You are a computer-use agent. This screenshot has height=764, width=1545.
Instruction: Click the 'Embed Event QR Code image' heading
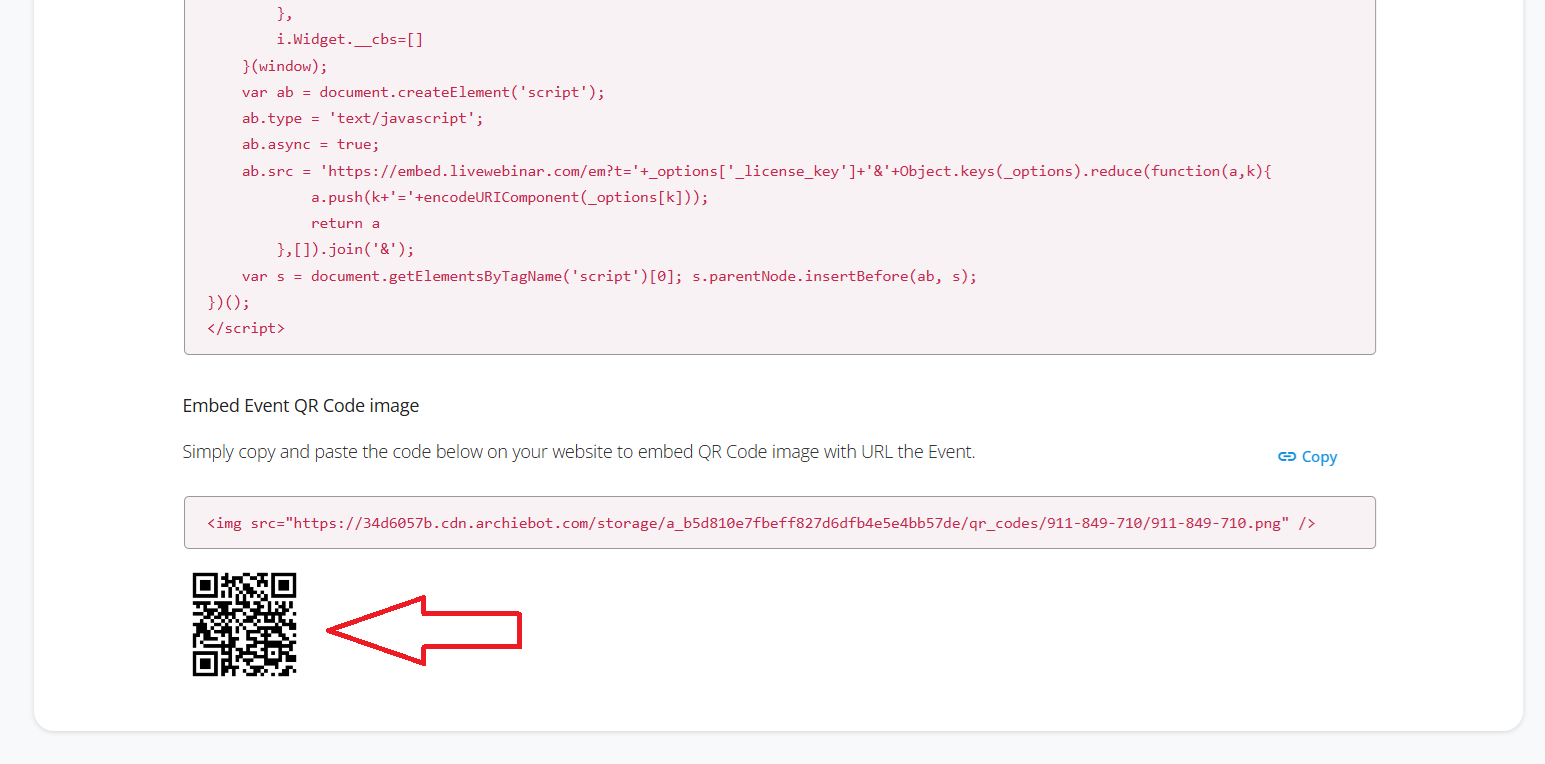click(x=300, y=406)
